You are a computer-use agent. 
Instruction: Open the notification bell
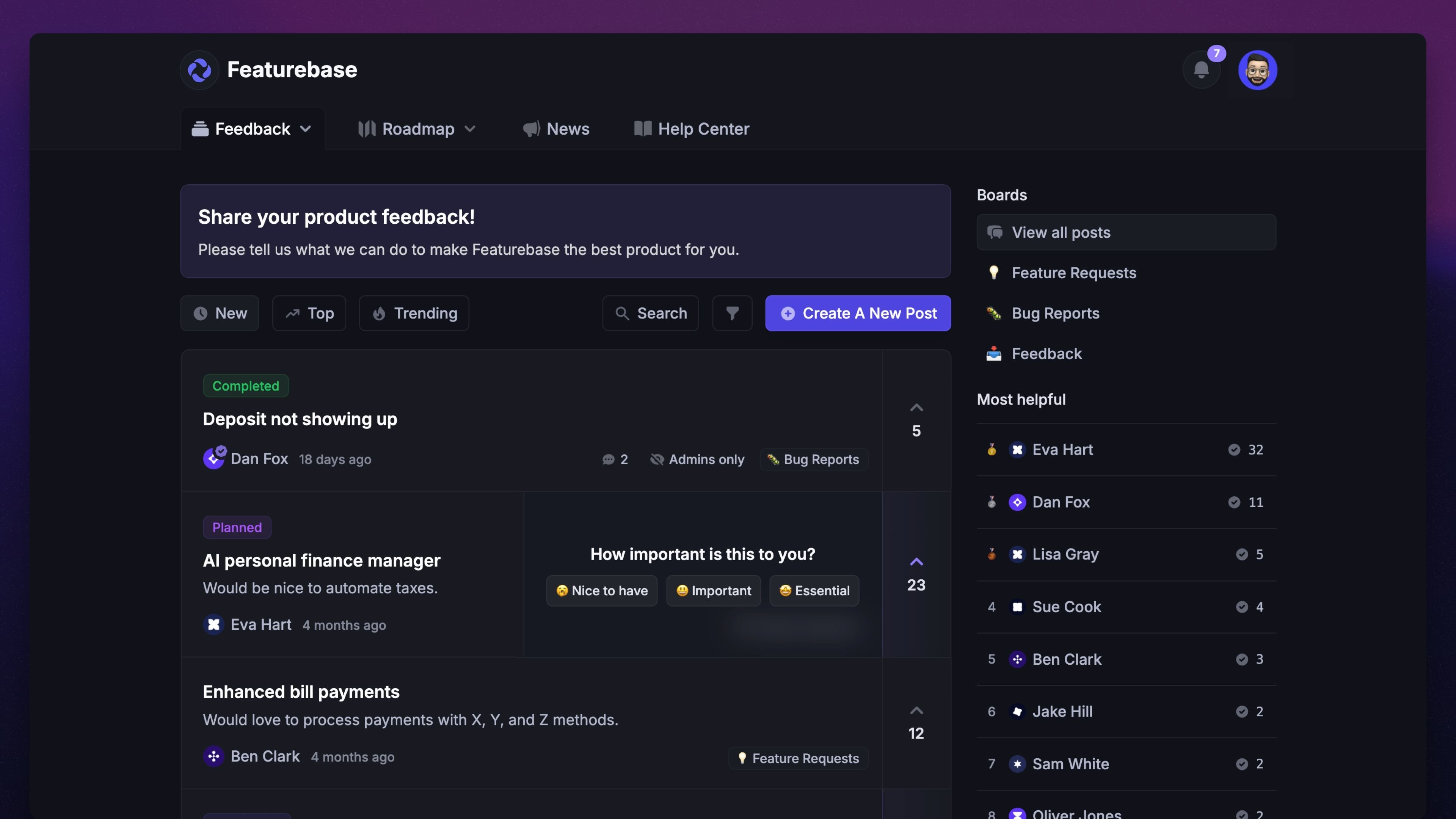(x=1200, y=69)
